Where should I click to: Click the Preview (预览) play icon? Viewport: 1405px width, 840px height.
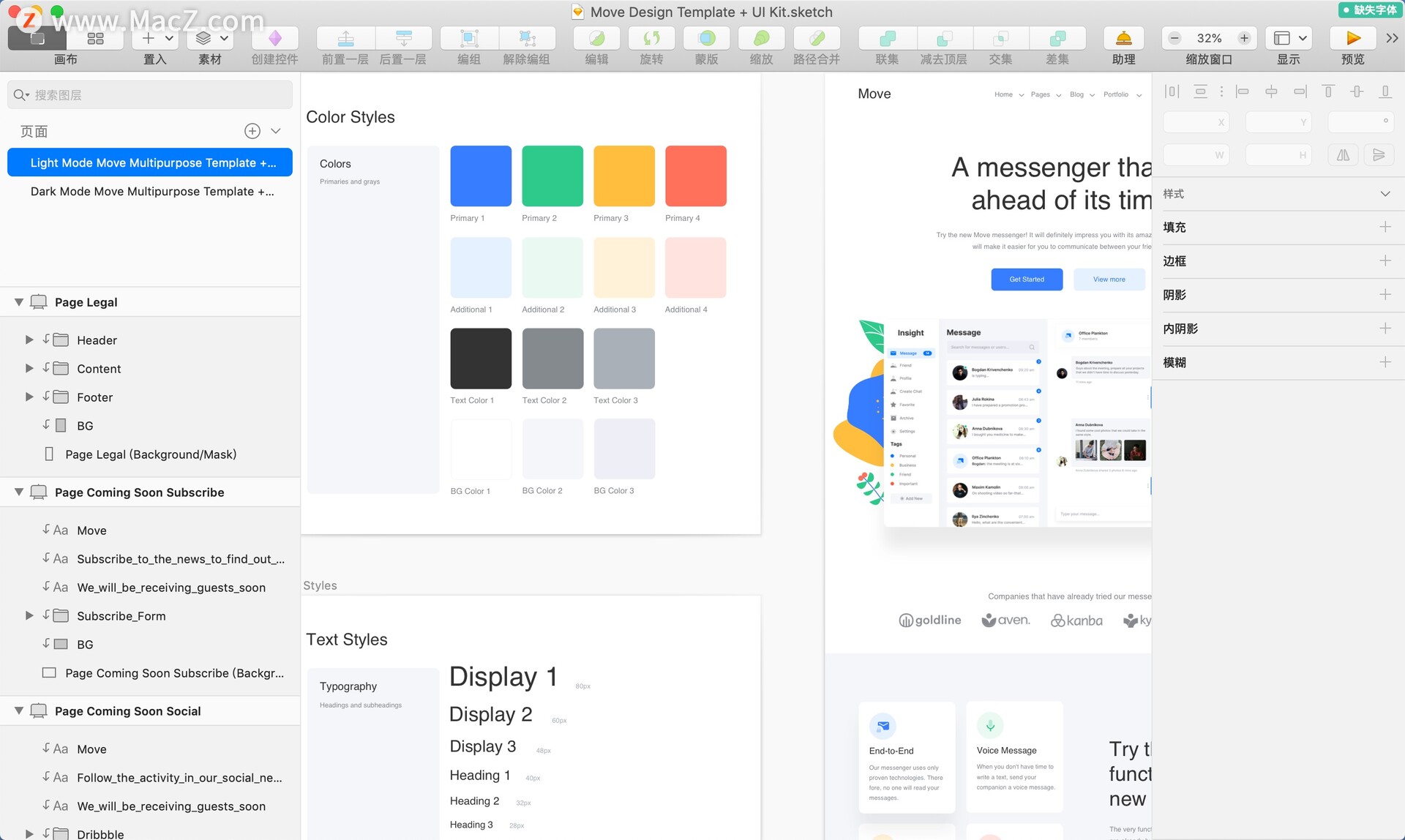point(1352,38)
